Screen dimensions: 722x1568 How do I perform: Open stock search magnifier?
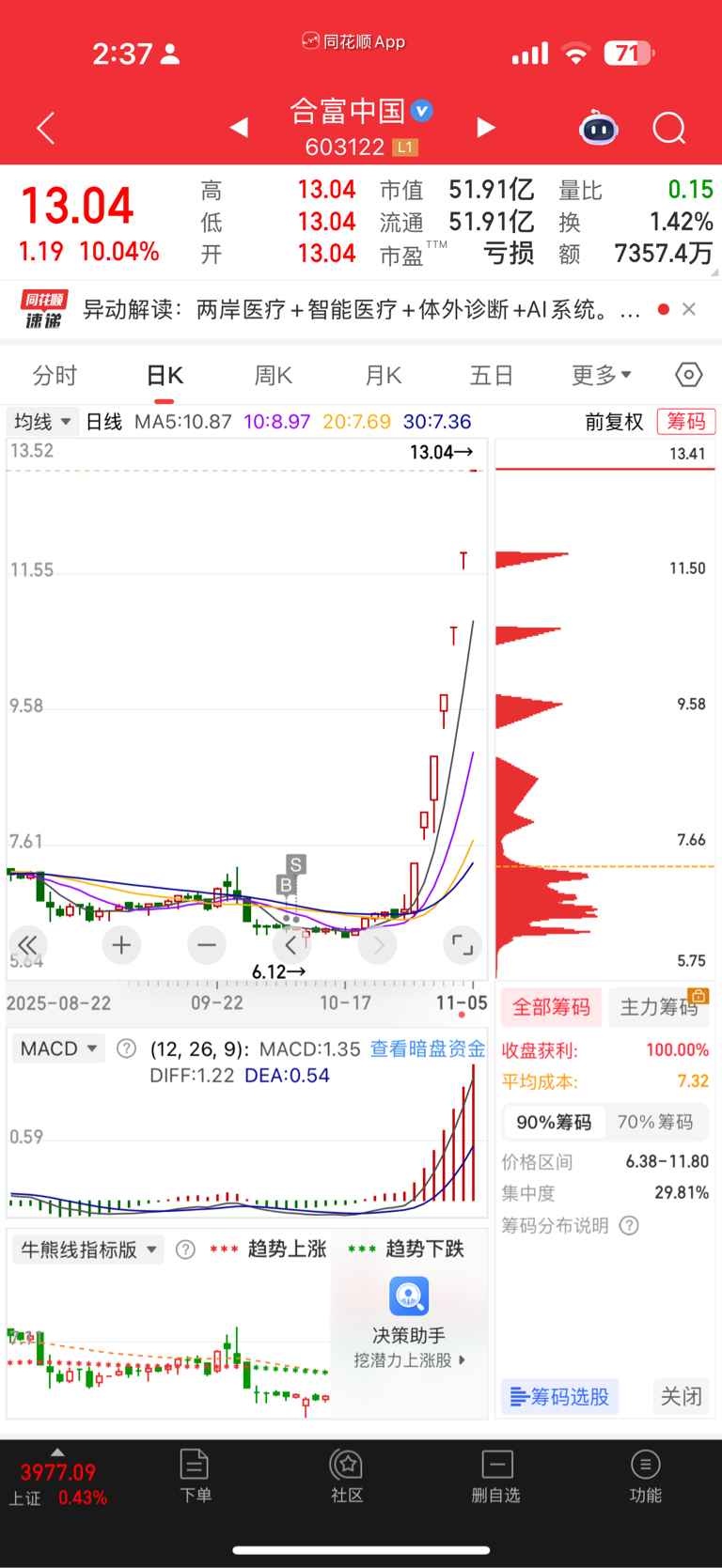[x=669, y=128]
